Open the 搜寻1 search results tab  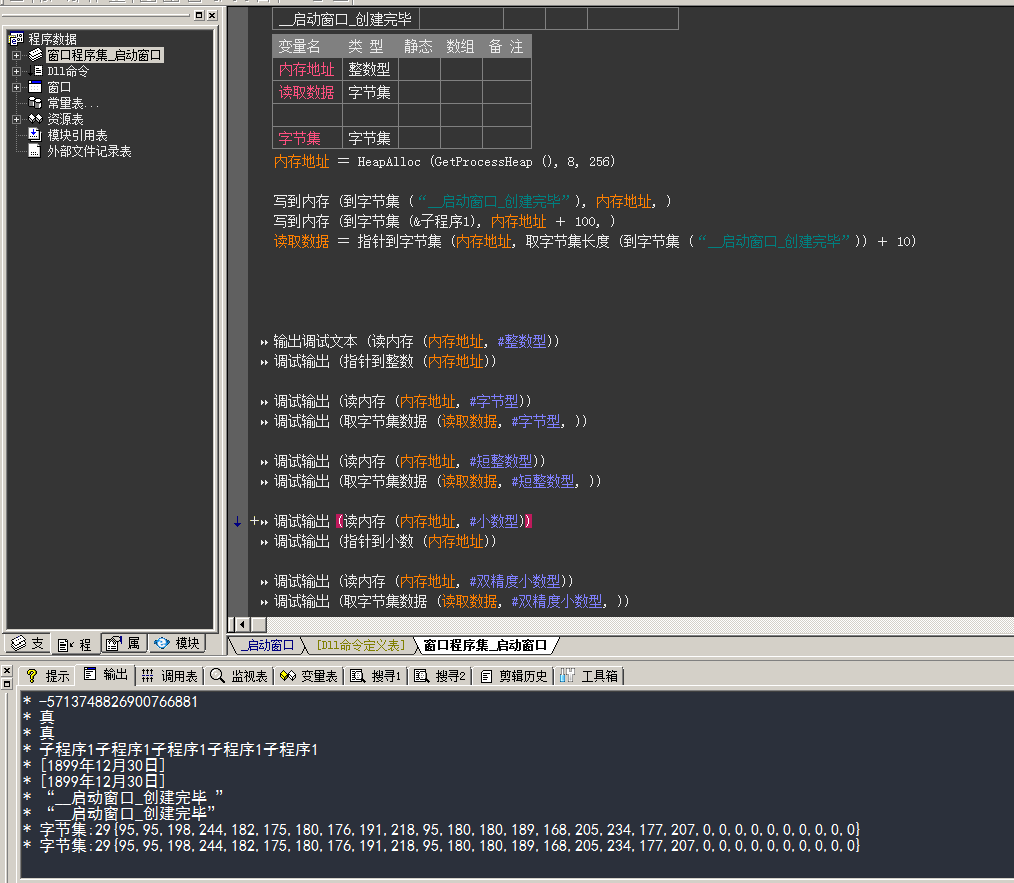pos(376,676)
